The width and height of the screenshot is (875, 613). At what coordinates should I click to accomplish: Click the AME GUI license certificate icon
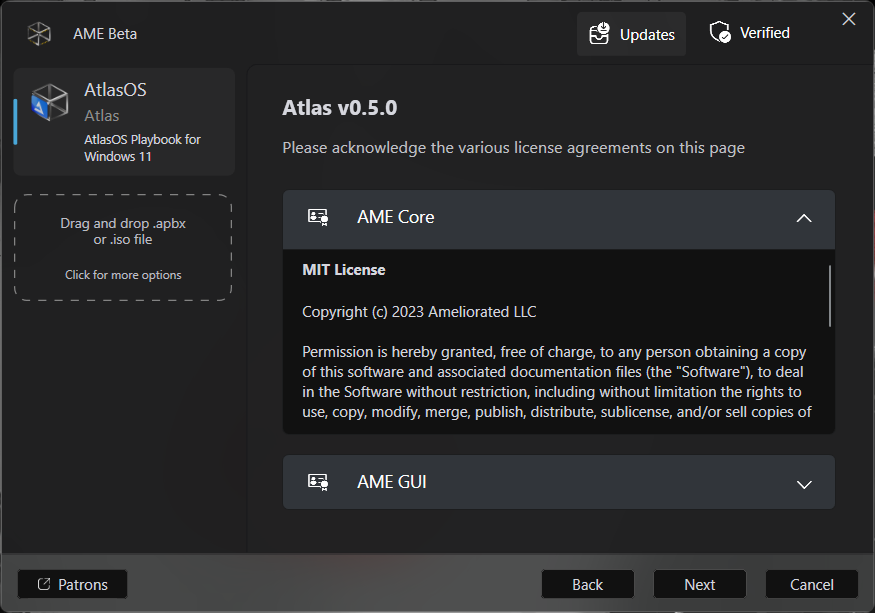[x=318, y=482]
